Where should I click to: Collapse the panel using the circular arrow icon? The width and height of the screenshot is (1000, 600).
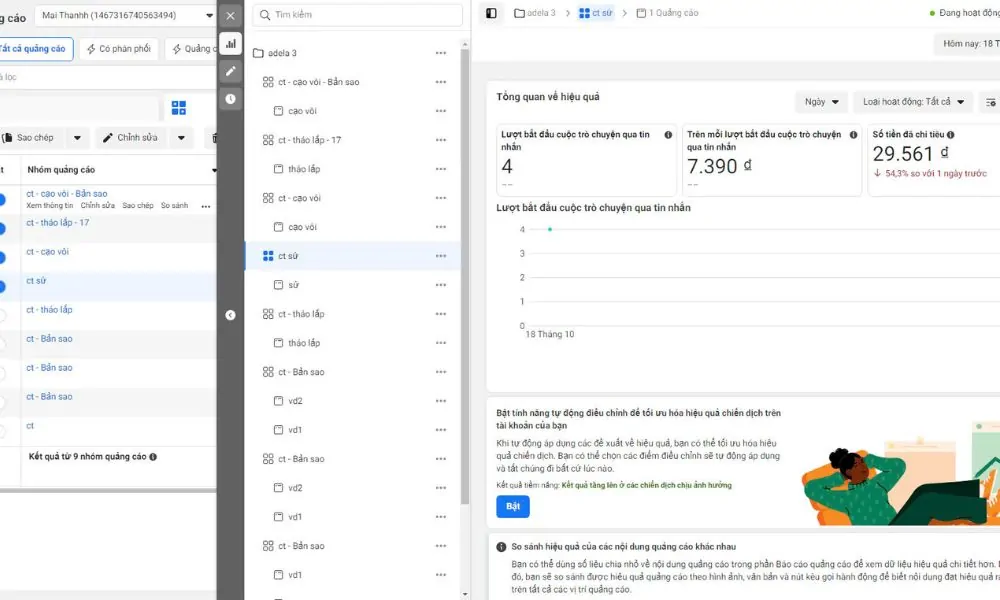click(230, 314)
